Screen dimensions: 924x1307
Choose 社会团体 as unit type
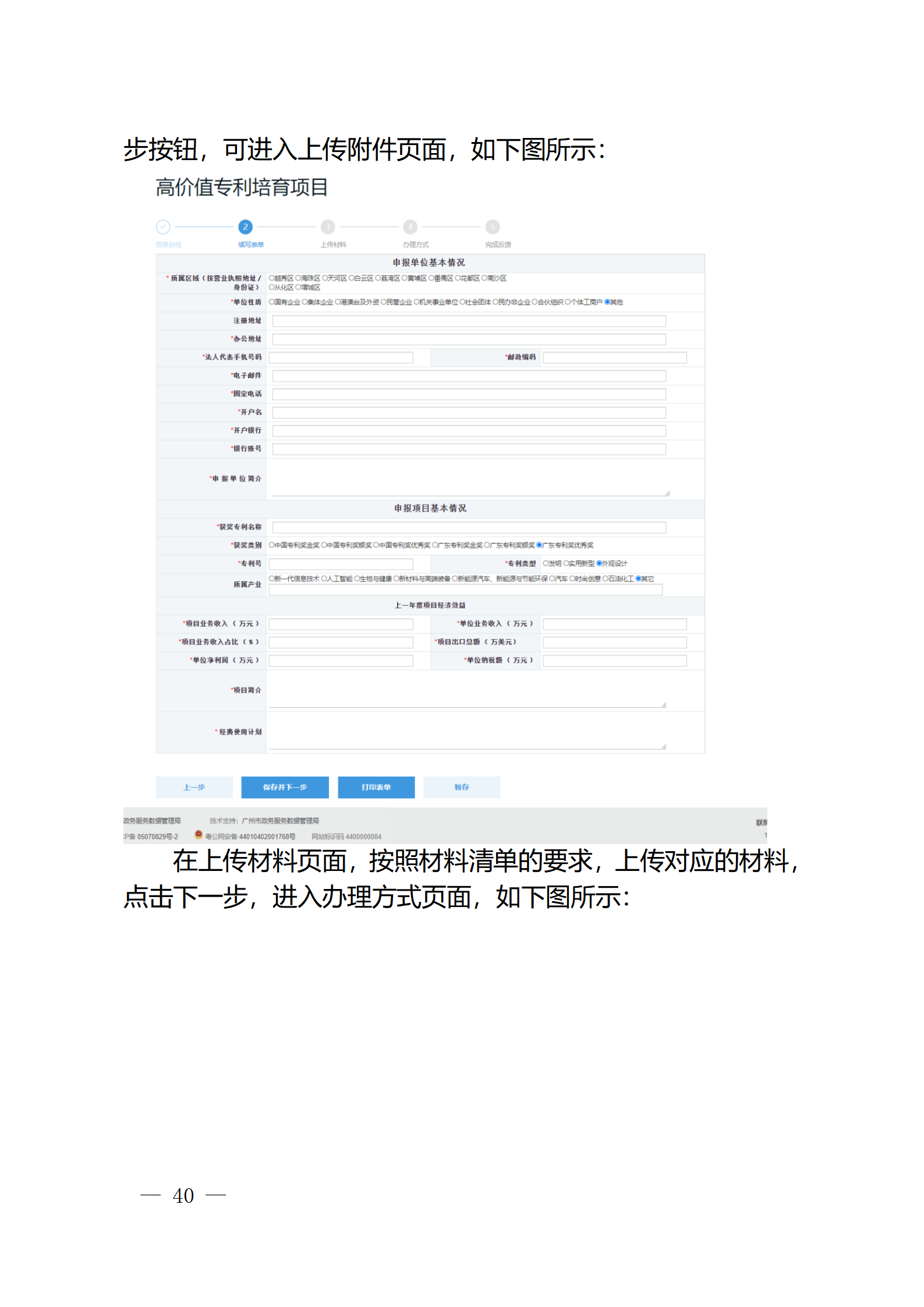[463, 302]
